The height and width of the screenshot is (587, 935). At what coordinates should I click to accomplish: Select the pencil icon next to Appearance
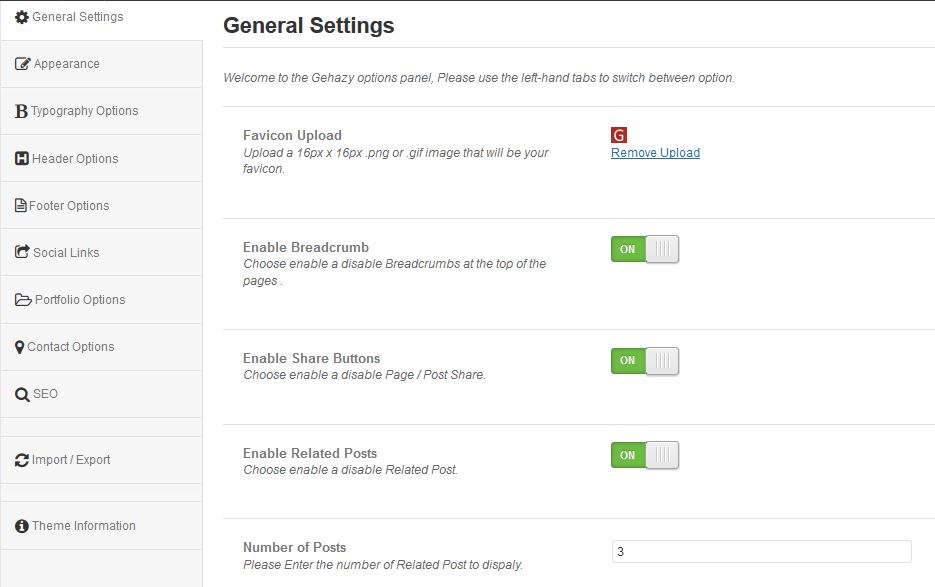[22, 63]
